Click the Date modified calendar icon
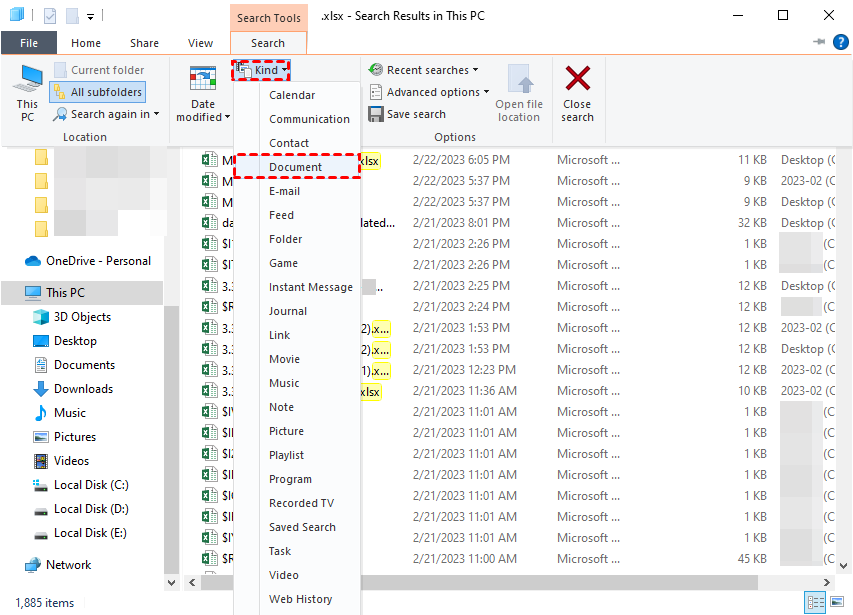853x615 pixels. pyautogui.click(x=203, y=80)
